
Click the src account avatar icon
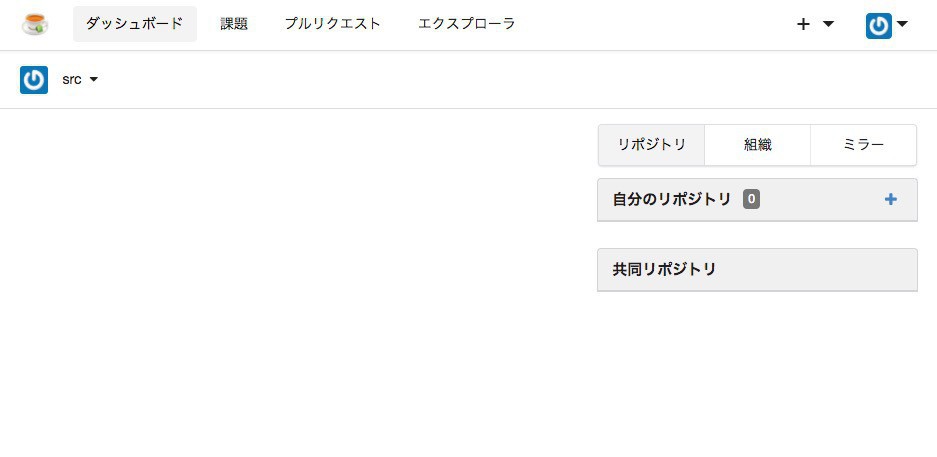34,80
